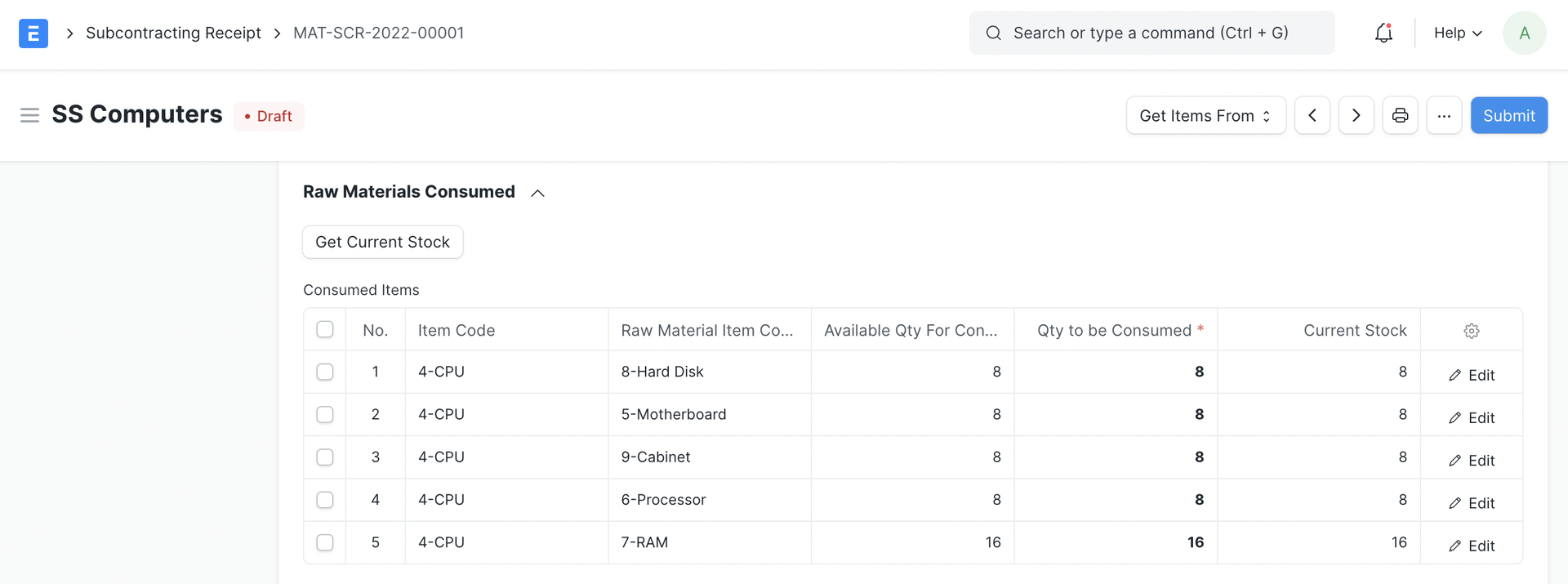Open the notifications bell
The width and height of the screenshot is (1568, 584).
tap(1383, 33)
